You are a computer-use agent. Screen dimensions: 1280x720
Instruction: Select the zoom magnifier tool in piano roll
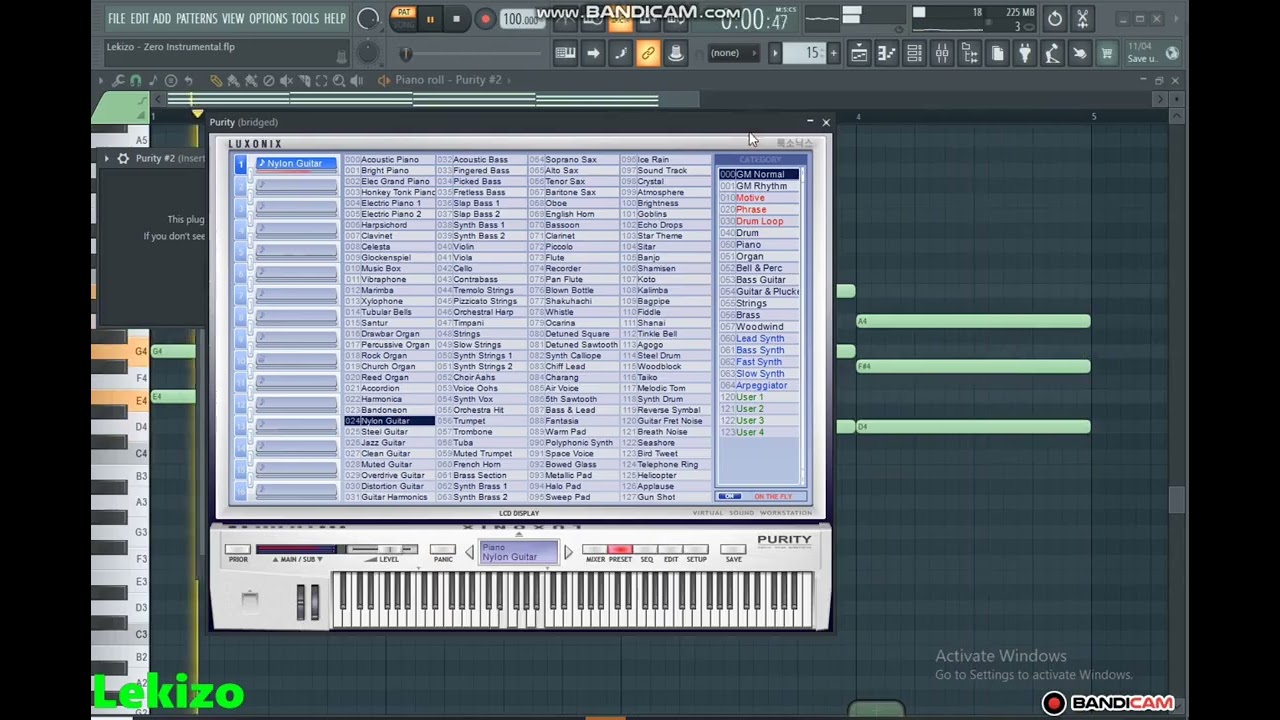(339, 80)
